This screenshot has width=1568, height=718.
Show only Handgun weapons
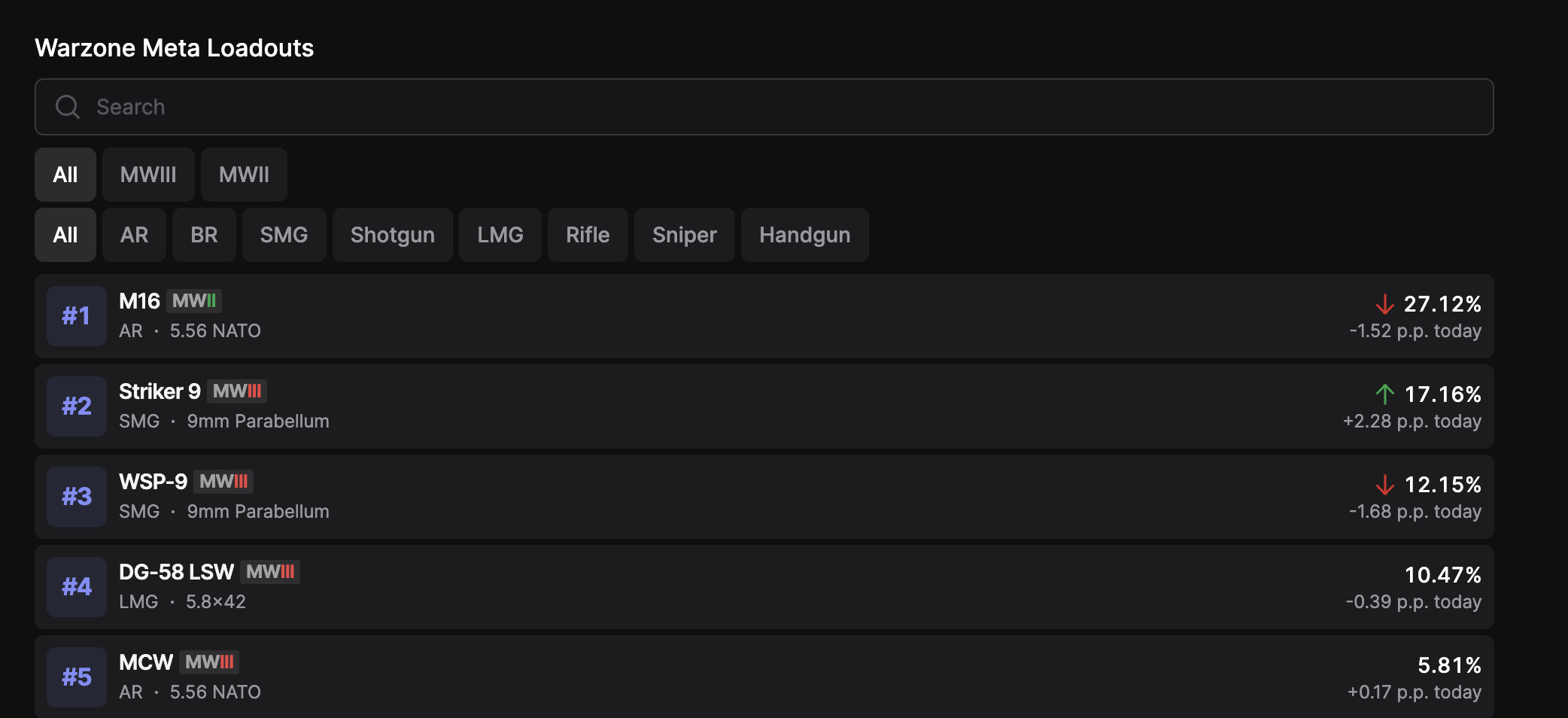pyautogui.click(x=804, y=235)
